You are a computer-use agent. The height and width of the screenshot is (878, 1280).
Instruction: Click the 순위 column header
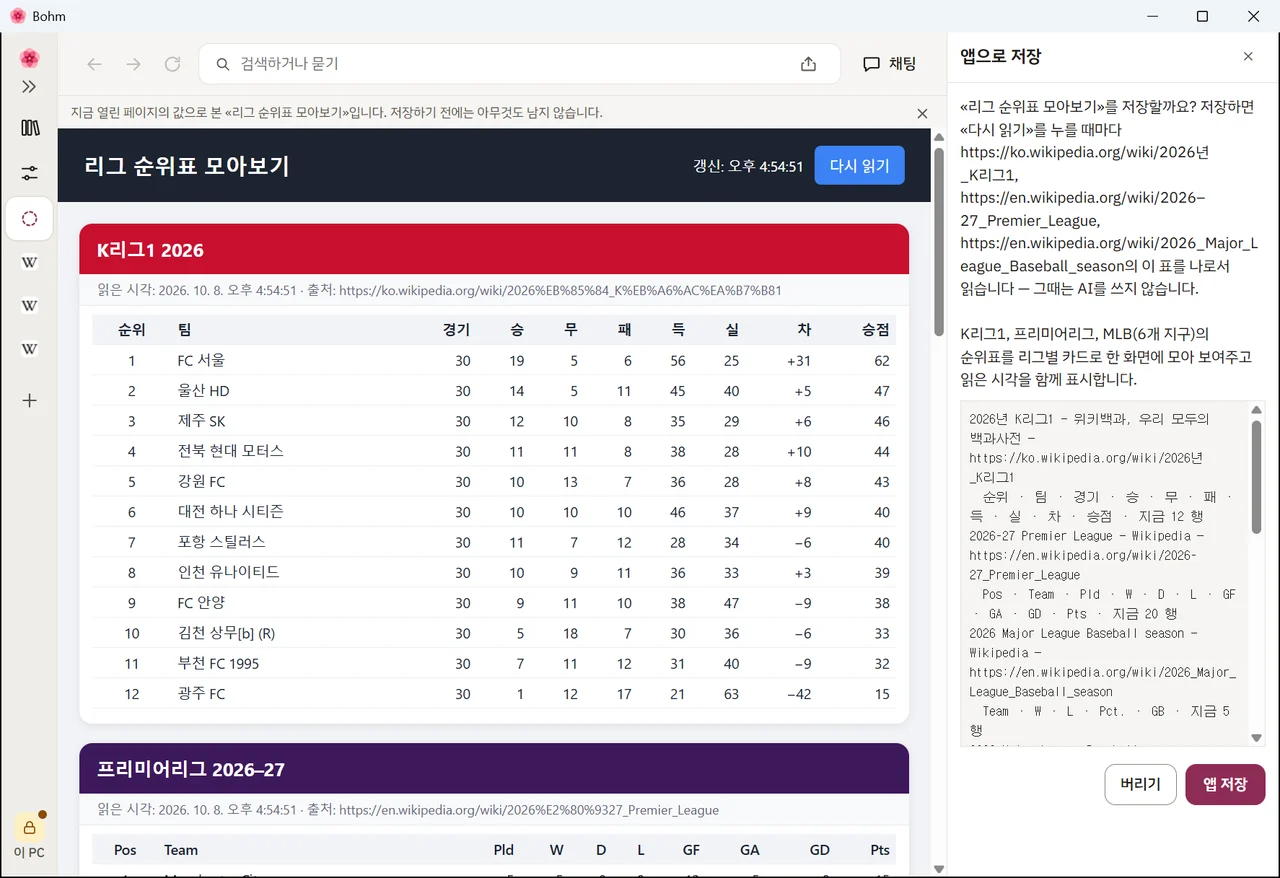click(132, 330)
